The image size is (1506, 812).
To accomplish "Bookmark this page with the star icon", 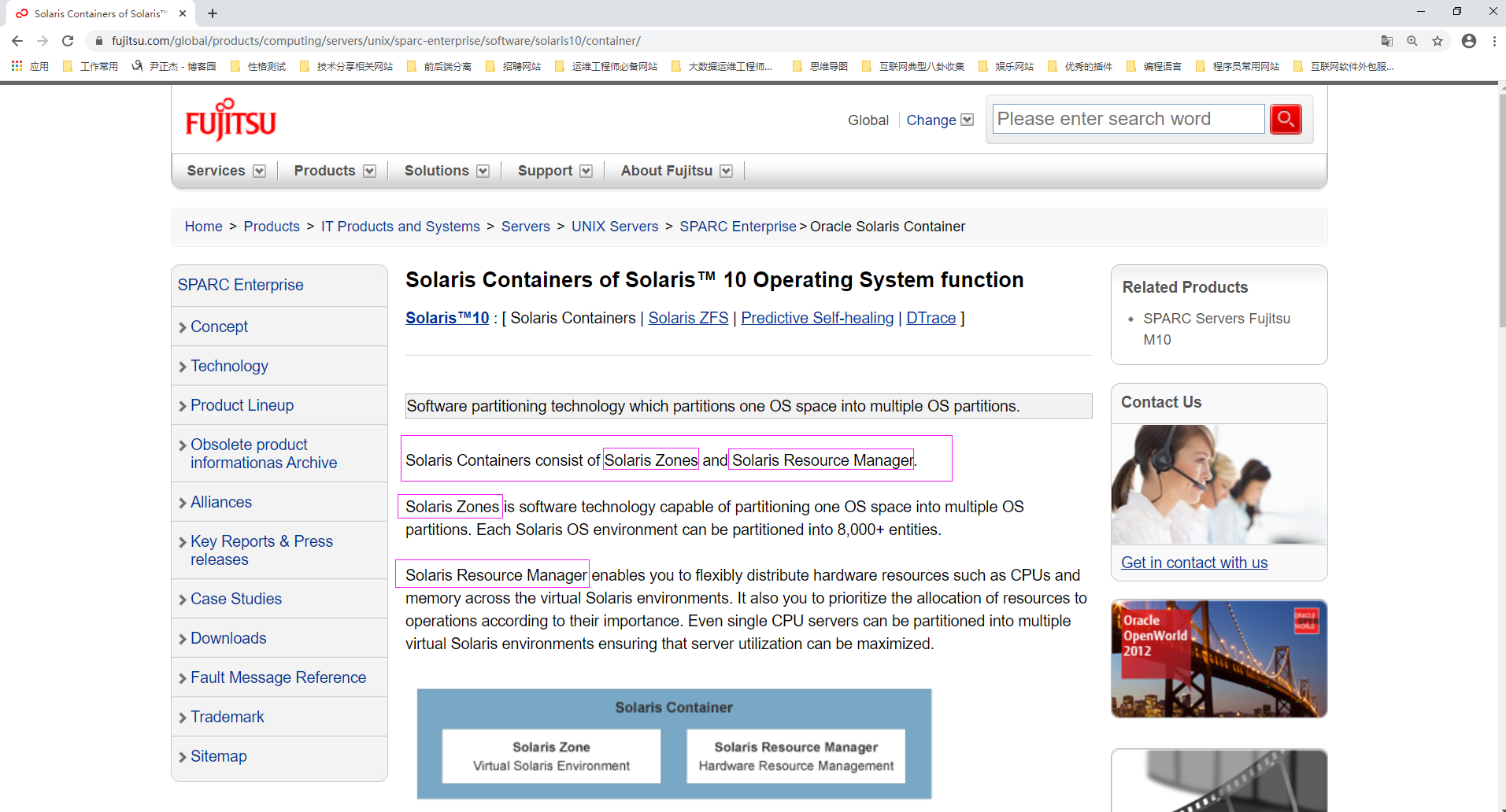I will click(x=1438, y=41).
